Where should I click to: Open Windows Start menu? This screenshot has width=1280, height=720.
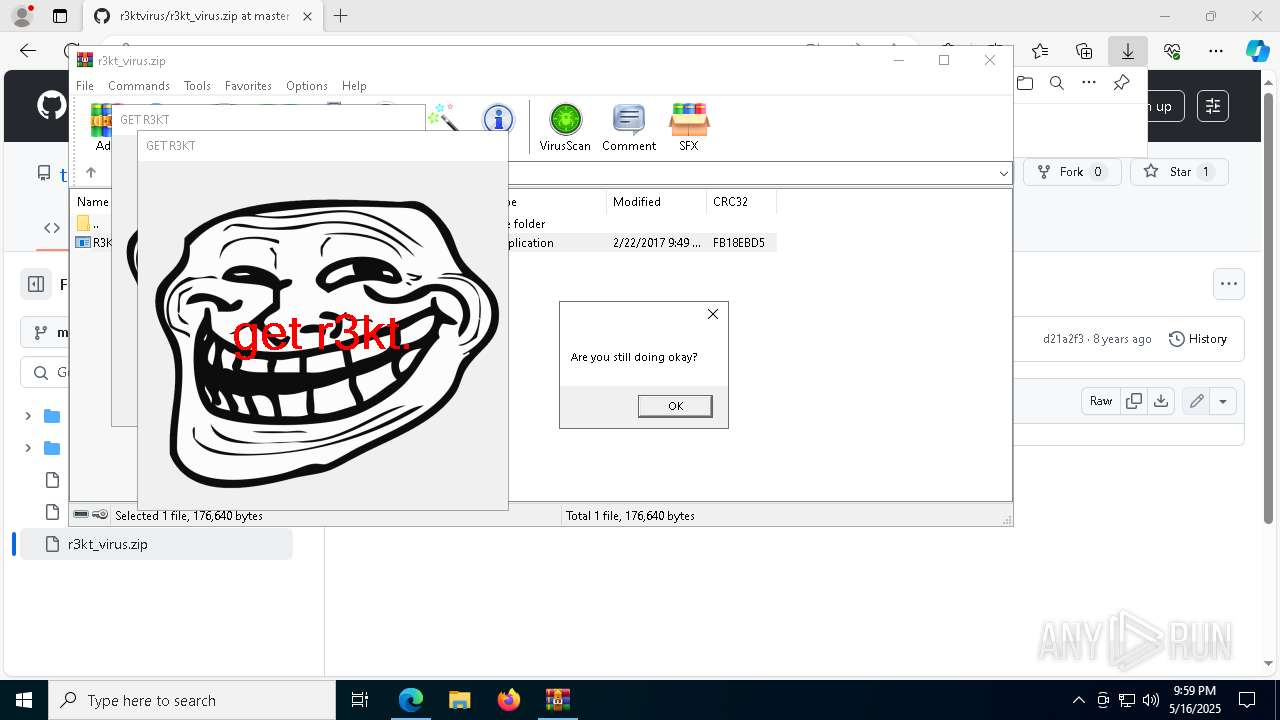click(x=24, y=700)
